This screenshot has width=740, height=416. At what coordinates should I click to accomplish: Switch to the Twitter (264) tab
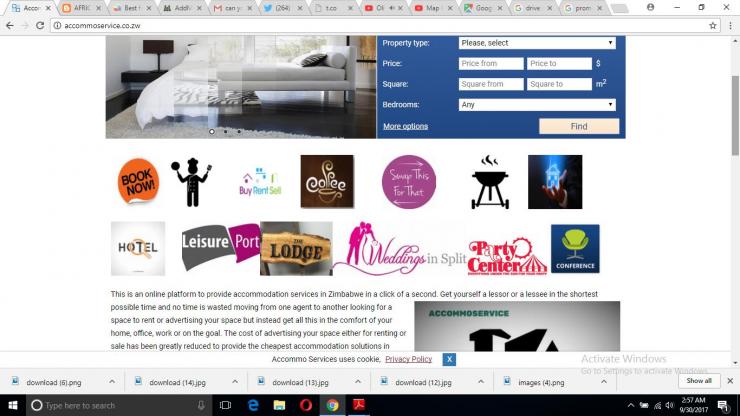coord(282,8)
